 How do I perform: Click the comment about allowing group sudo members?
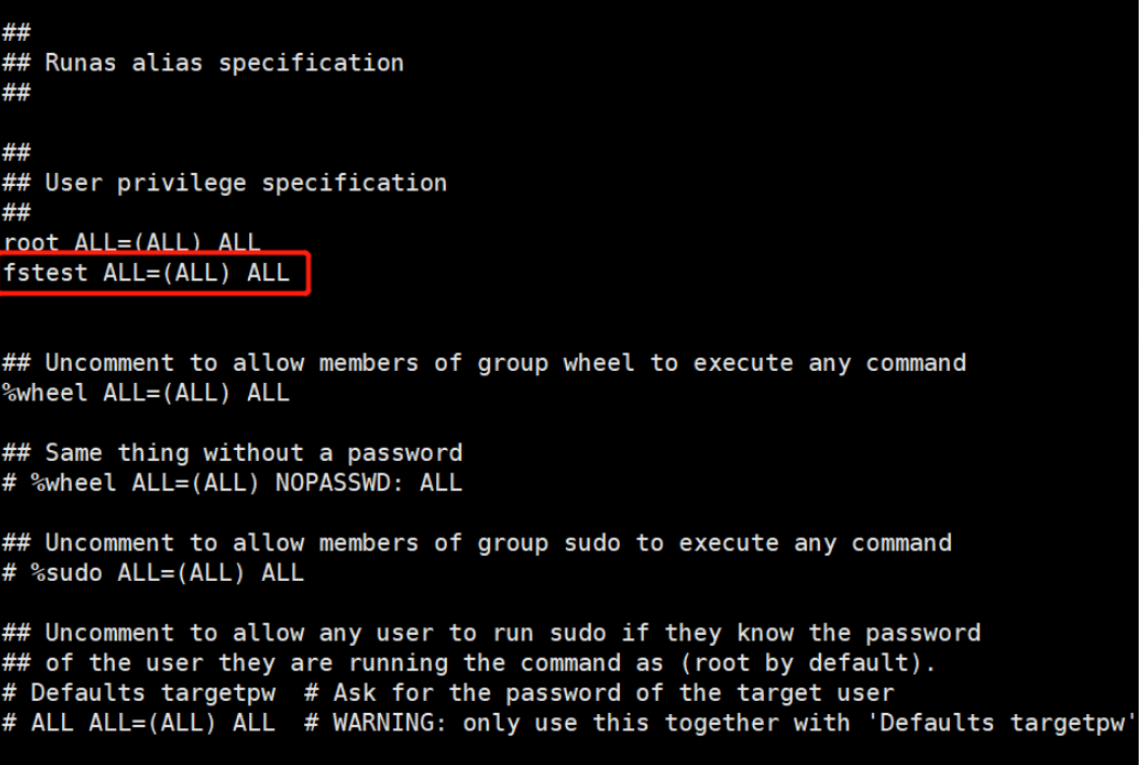(498, 543)
